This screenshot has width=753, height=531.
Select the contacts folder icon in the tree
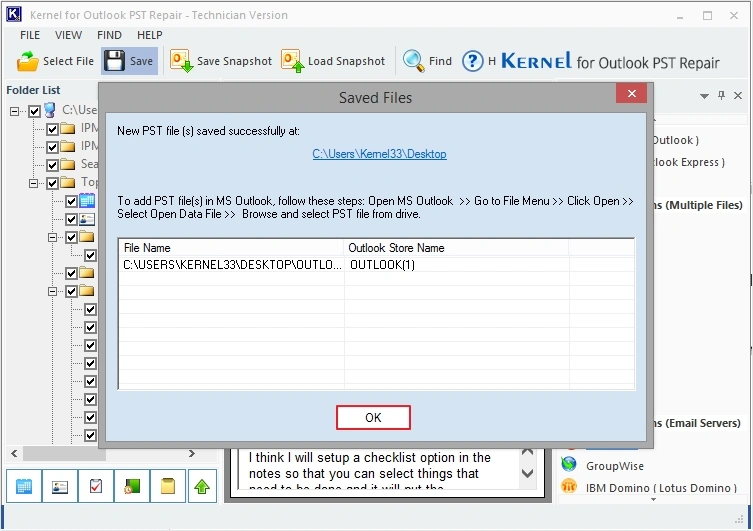tap(87, 219)
